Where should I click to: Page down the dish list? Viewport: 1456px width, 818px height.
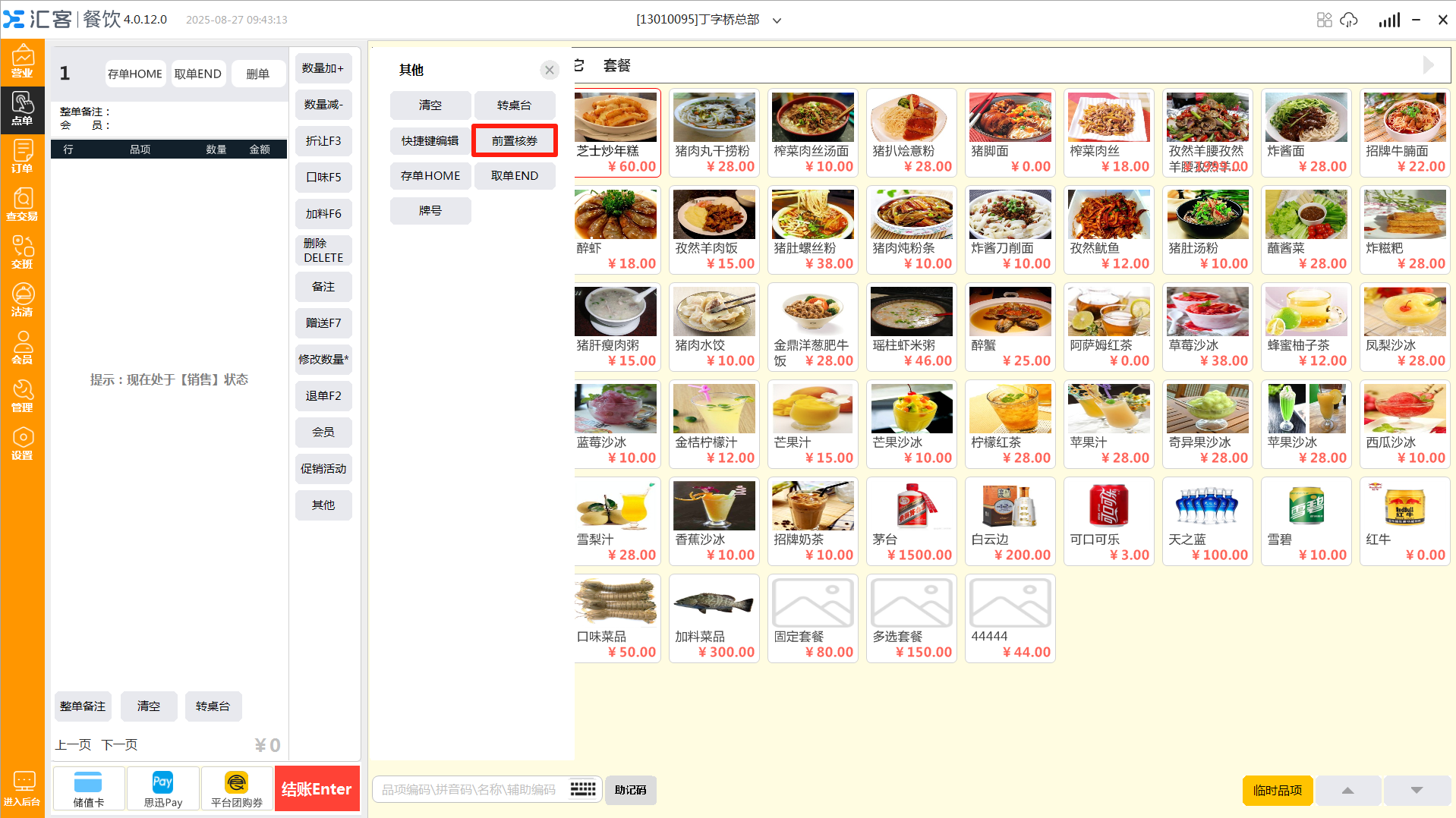1417,790
